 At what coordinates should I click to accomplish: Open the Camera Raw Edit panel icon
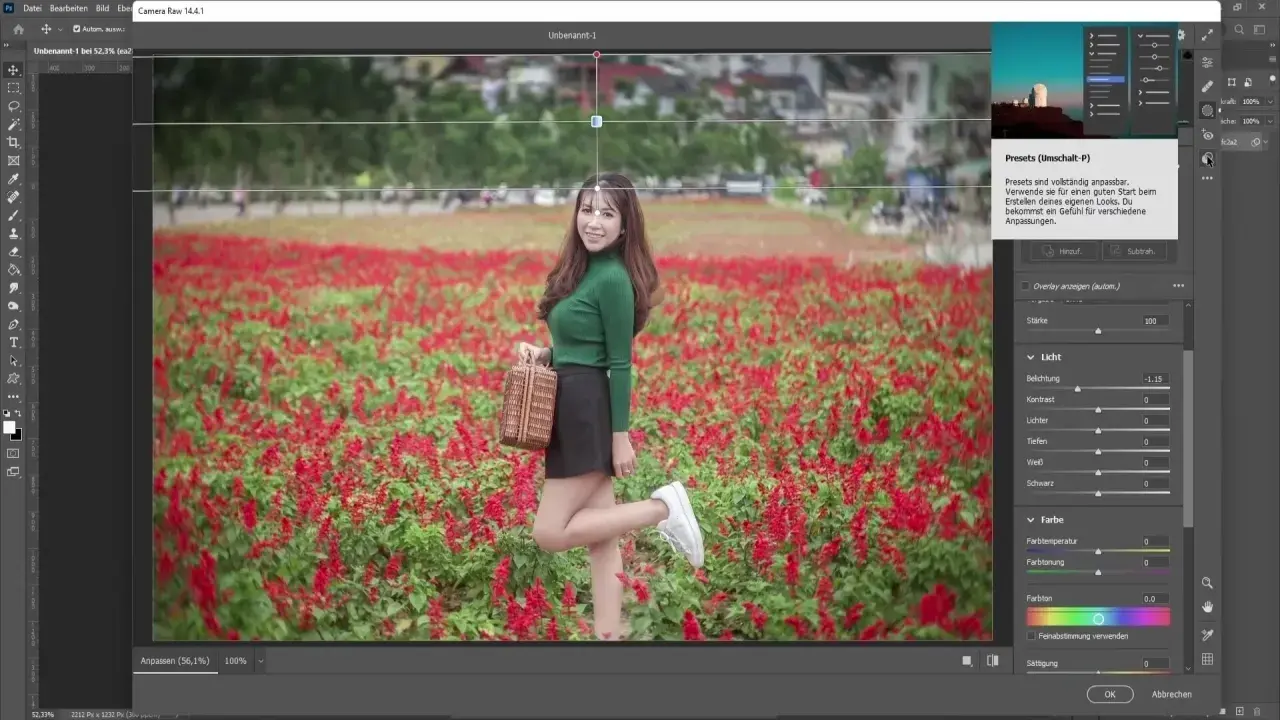pyautogui.click(x=1208, y=62)
